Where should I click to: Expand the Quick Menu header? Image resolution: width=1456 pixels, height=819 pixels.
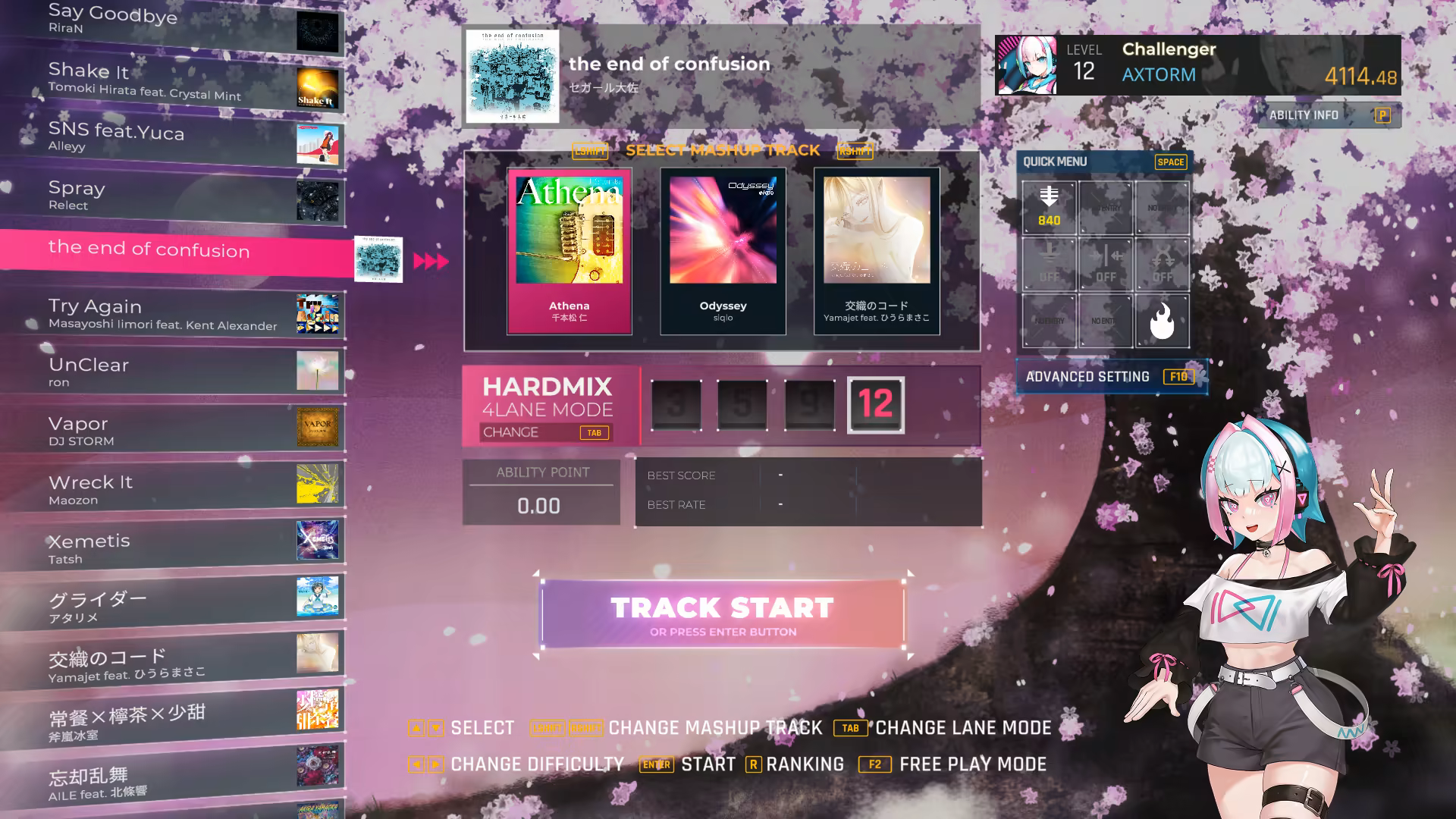pyautogui.click(x=1104, y=162)
